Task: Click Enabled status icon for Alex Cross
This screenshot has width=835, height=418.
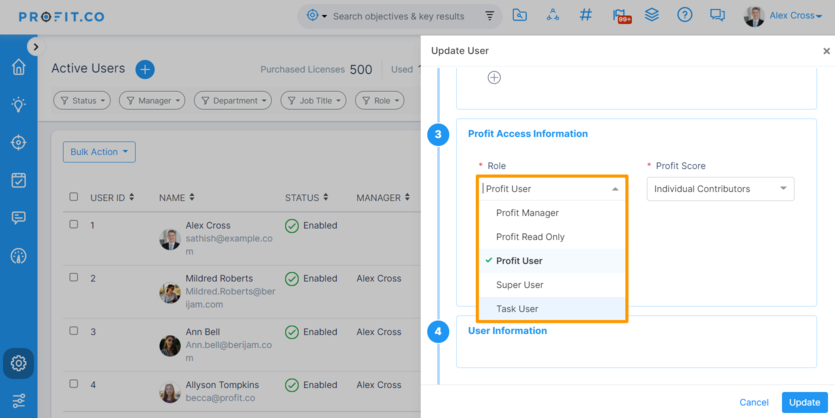Action: pos(292,226)
